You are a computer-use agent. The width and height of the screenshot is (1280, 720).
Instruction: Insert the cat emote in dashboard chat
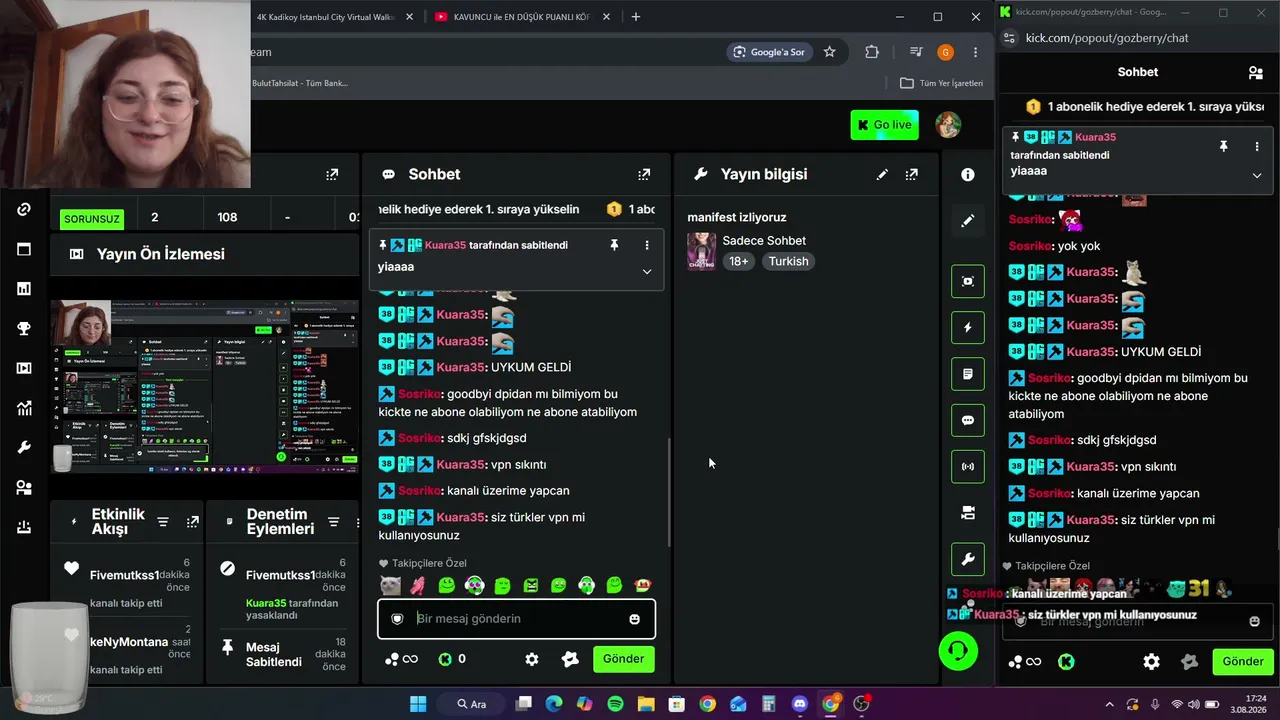pos(390,586)
